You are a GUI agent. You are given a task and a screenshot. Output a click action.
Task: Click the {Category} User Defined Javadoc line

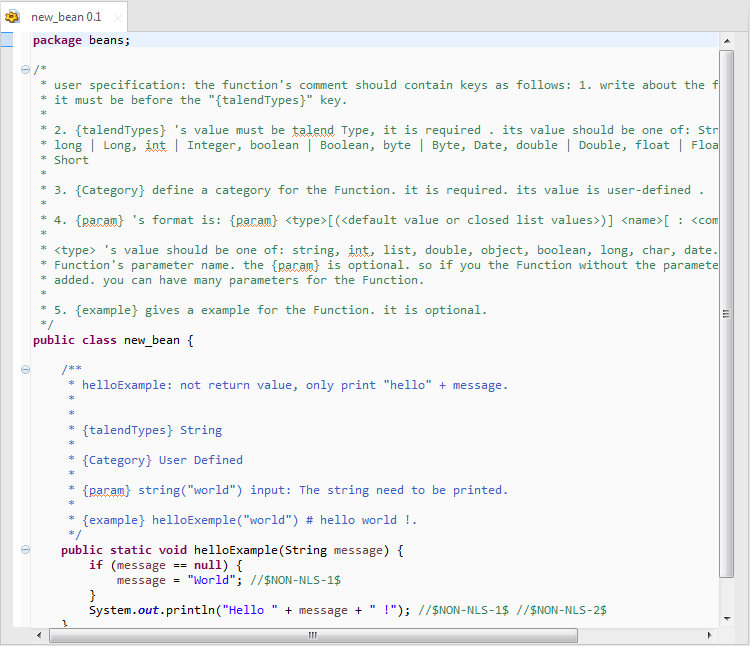(x=163, y=460)
